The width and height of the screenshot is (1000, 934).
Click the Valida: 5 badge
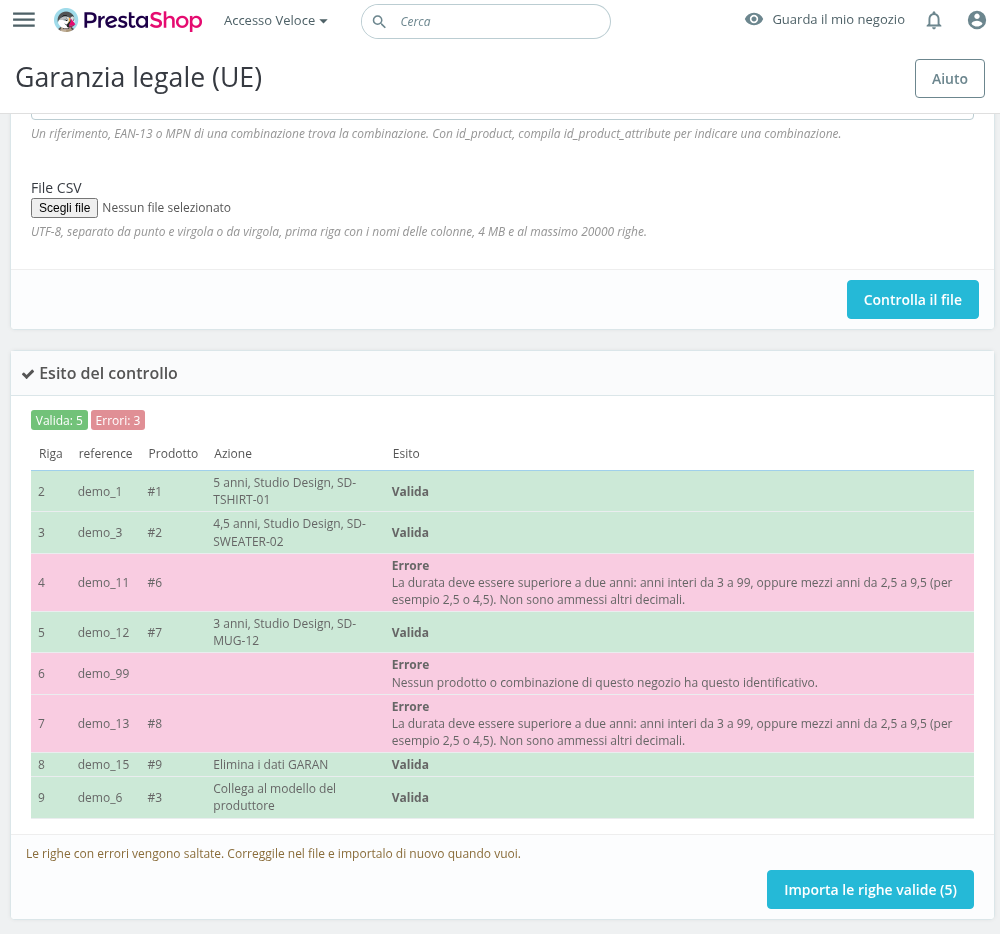point(59,420)
